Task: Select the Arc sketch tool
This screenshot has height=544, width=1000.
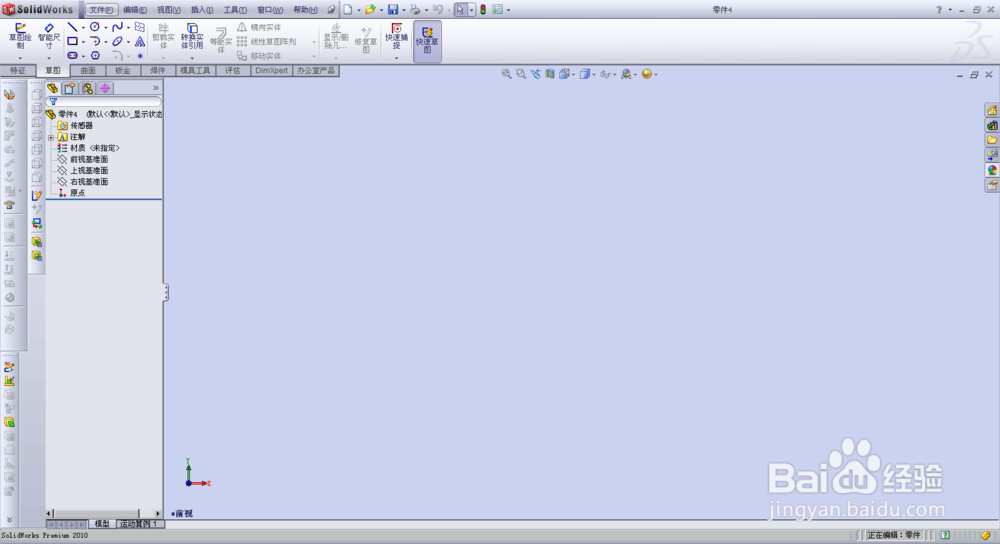Action: pos(95,41)
